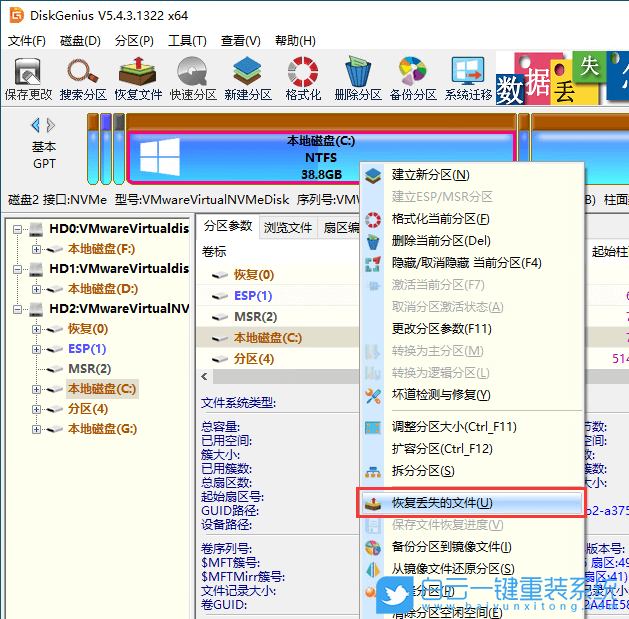Choose 恢复丢失的文件(U) from context menu
Viewport: 629px width, 619px height.
coord(442,503)
